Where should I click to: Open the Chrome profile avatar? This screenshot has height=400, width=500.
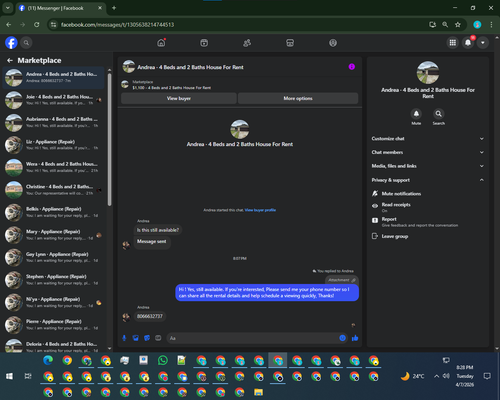[477, 24]
